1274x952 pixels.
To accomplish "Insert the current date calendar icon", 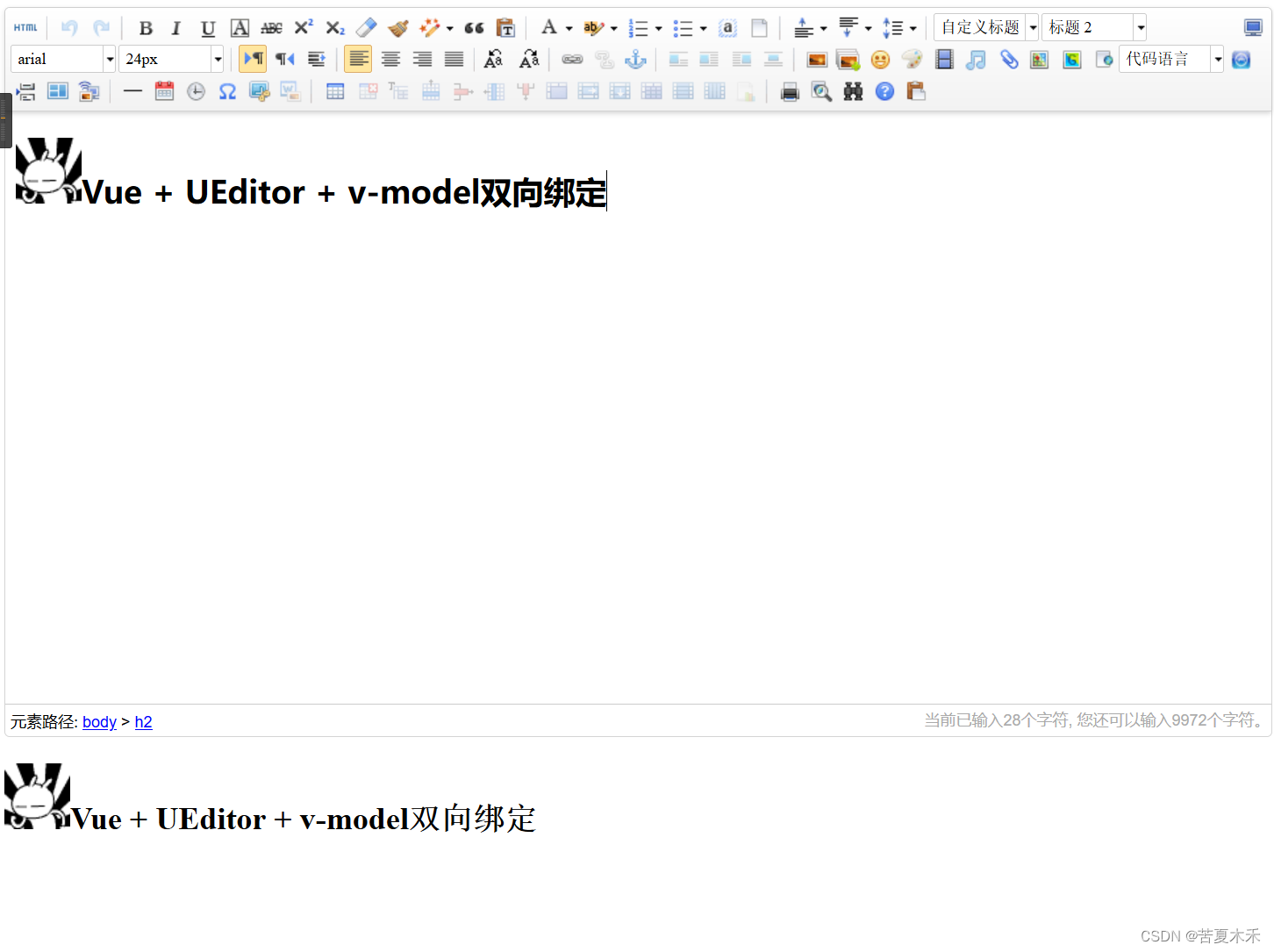I will 164,91.
